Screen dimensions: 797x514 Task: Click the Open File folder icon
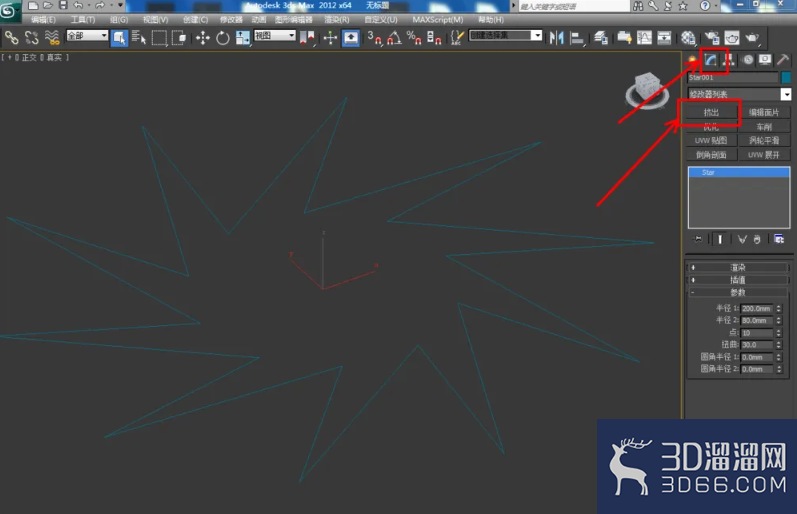(48, 6)
